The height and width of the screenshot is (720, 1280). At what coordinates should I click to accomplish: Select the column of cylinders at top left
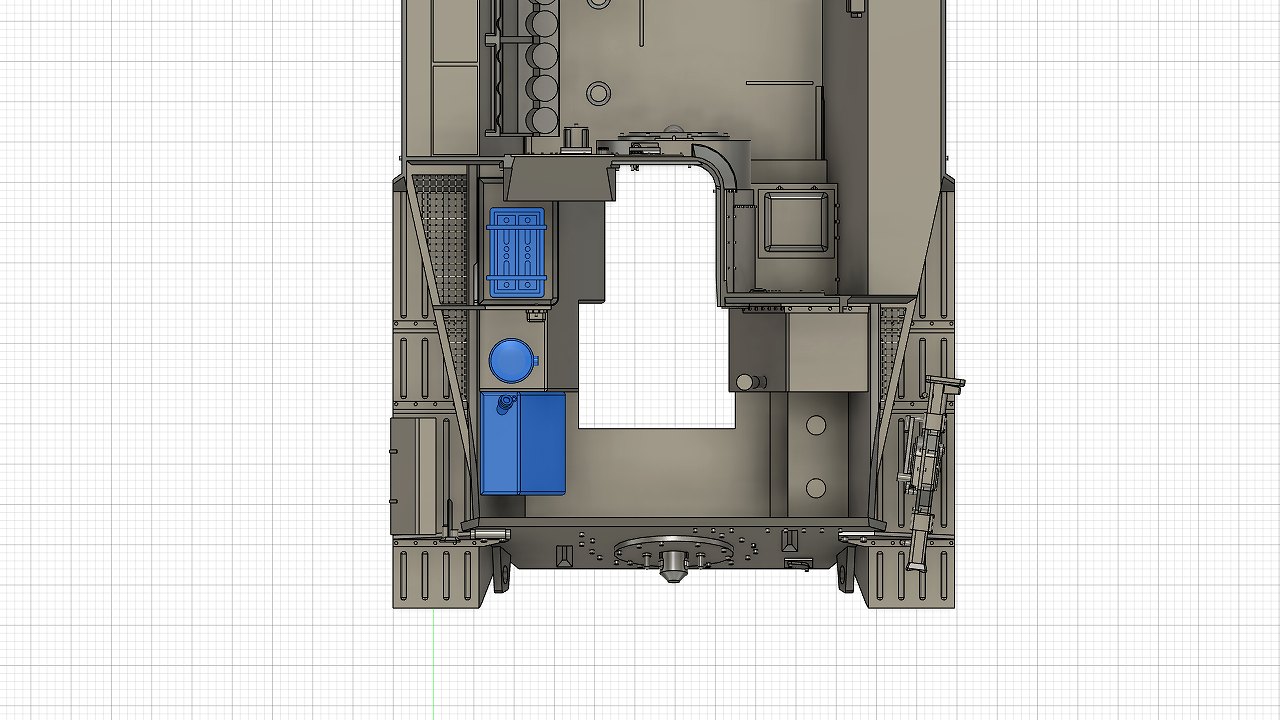coord(543,70)
